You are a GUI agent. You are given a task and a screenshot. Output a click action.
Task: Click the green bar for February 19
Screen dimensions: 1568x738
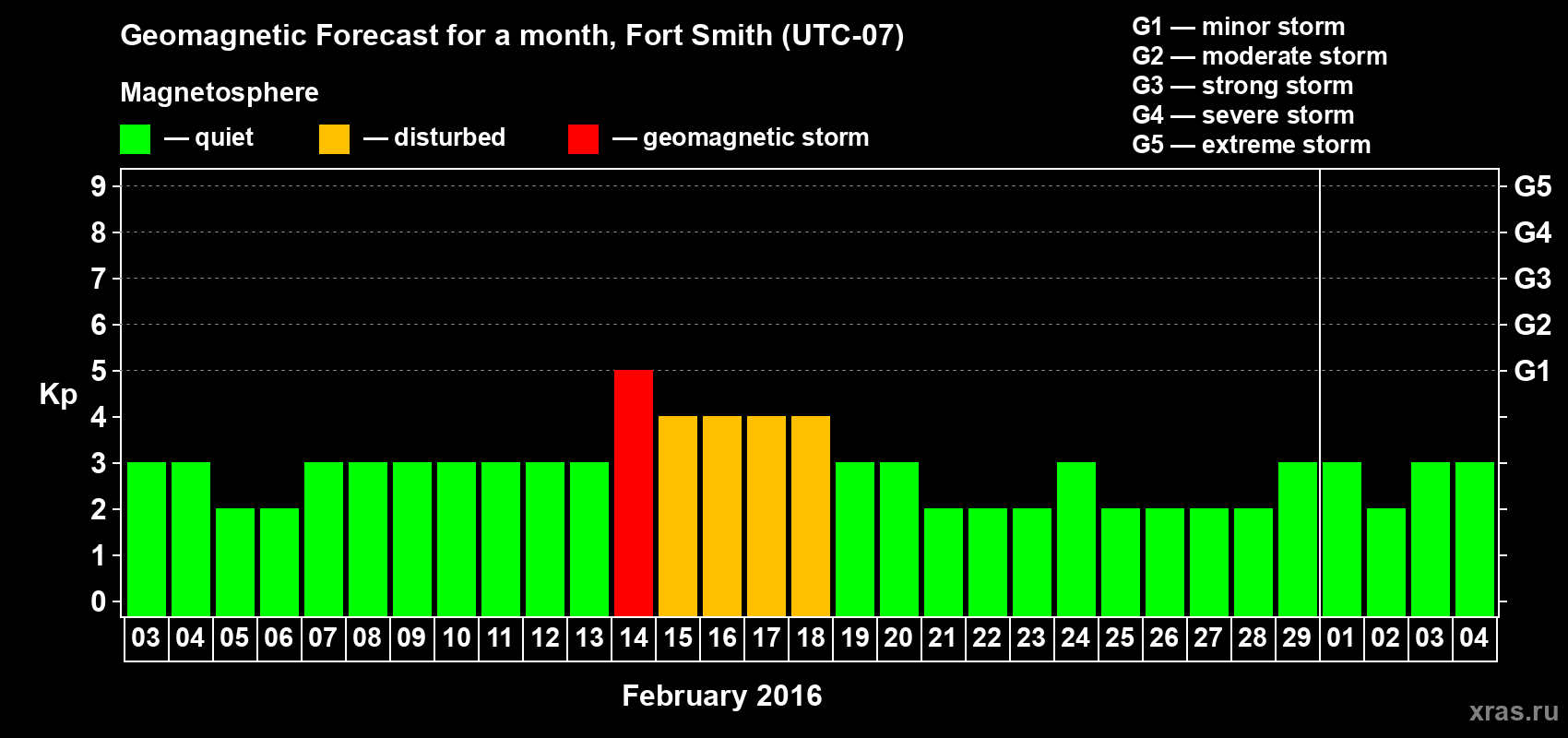[855, 539]
